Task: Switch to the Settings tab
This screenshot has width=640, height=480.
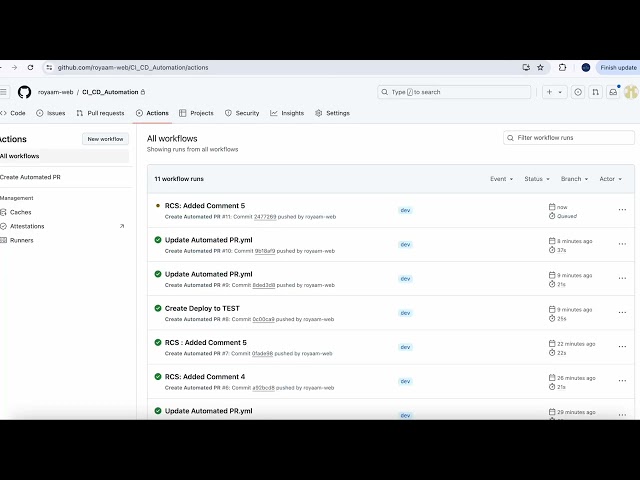Action: coord(332,113)
